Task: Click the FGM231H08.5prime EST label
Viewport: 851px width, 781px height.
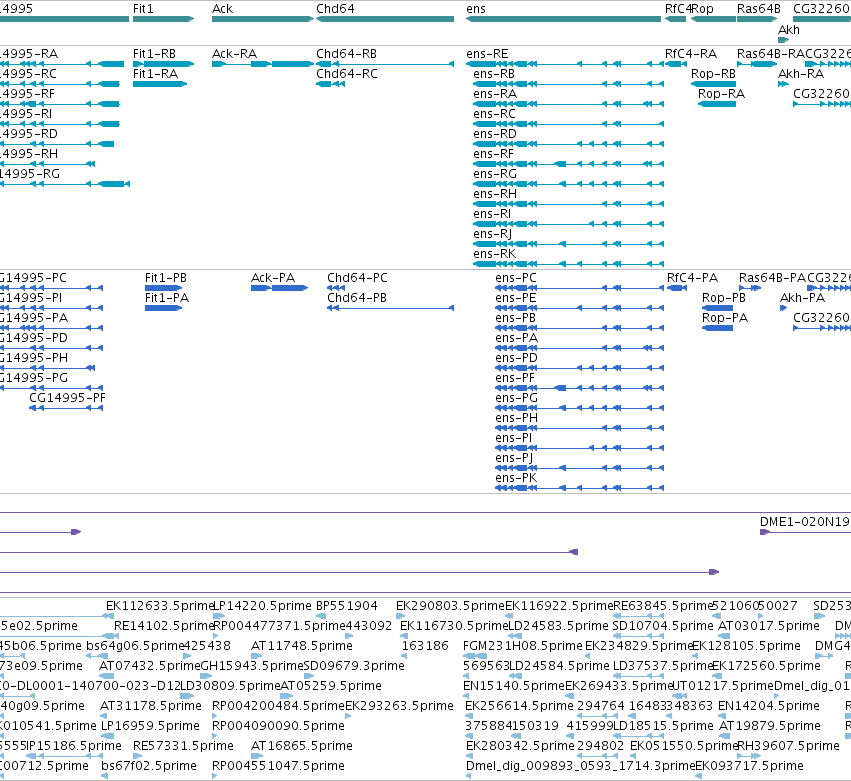Action: pyautogui.click(x=523, y=646)
